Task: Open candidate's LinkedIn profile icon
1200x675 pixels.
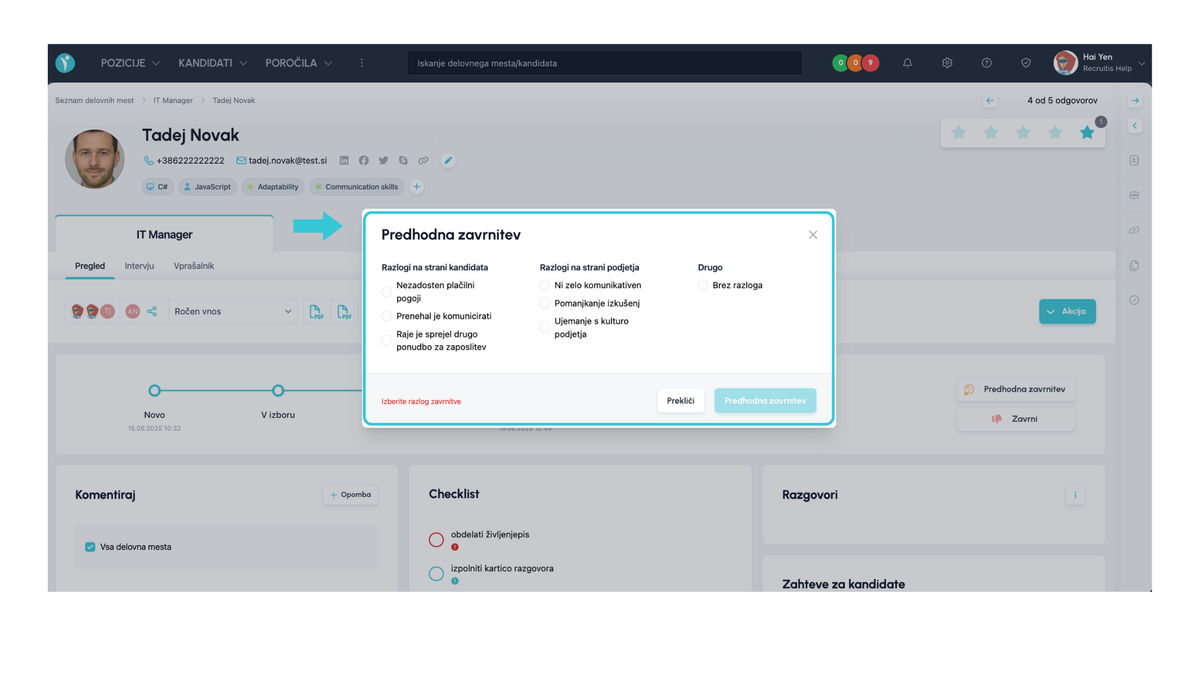Action: click(344, 160)
